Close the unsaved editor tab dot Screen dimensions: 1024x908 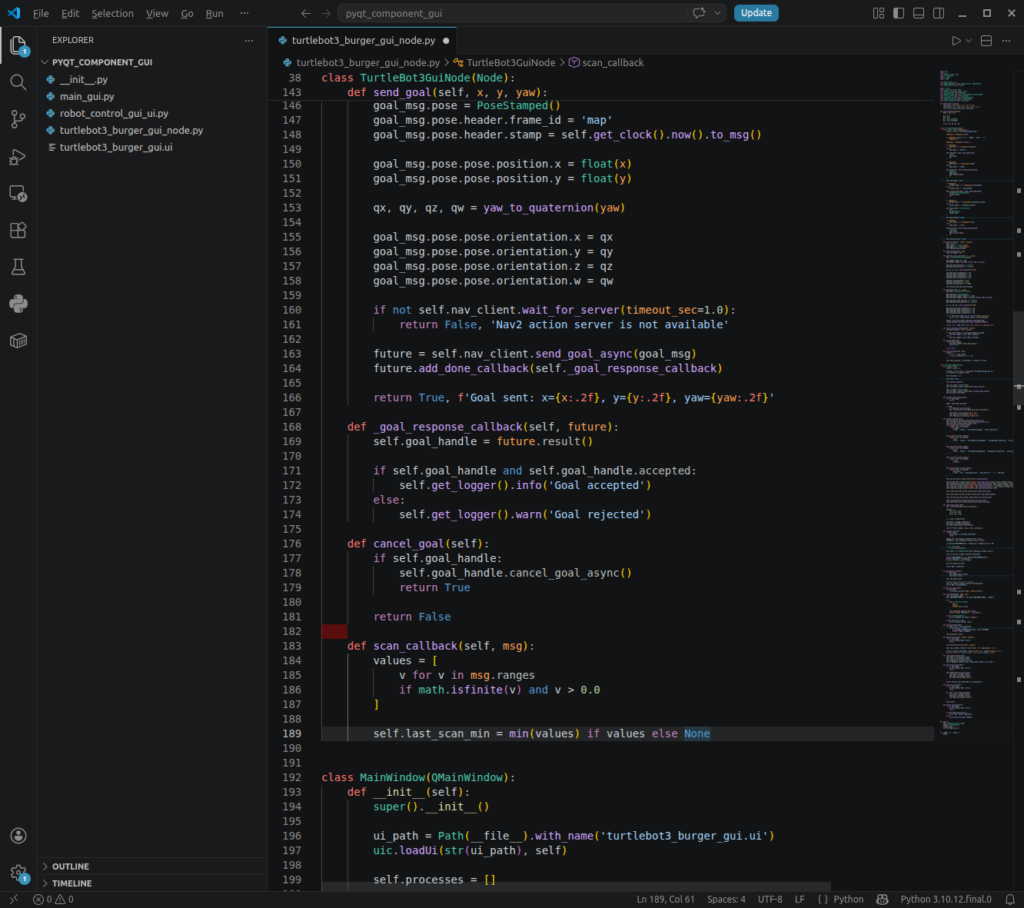pyautogui.click(x=446, y=41)
